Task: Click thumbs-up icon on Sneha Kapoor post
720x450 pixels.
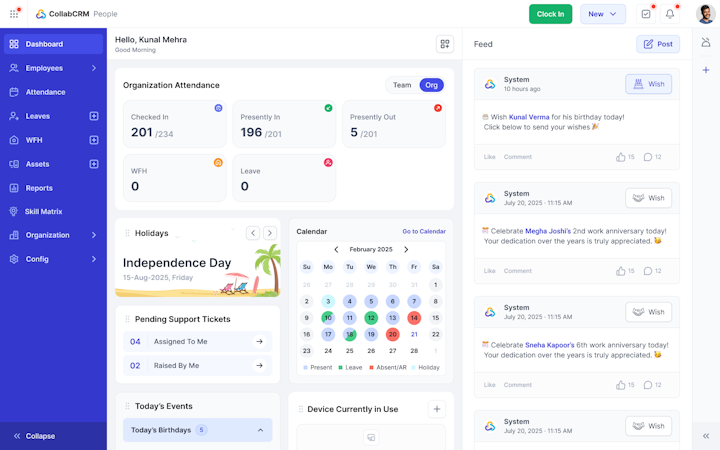Action: (x=621, y=385)
